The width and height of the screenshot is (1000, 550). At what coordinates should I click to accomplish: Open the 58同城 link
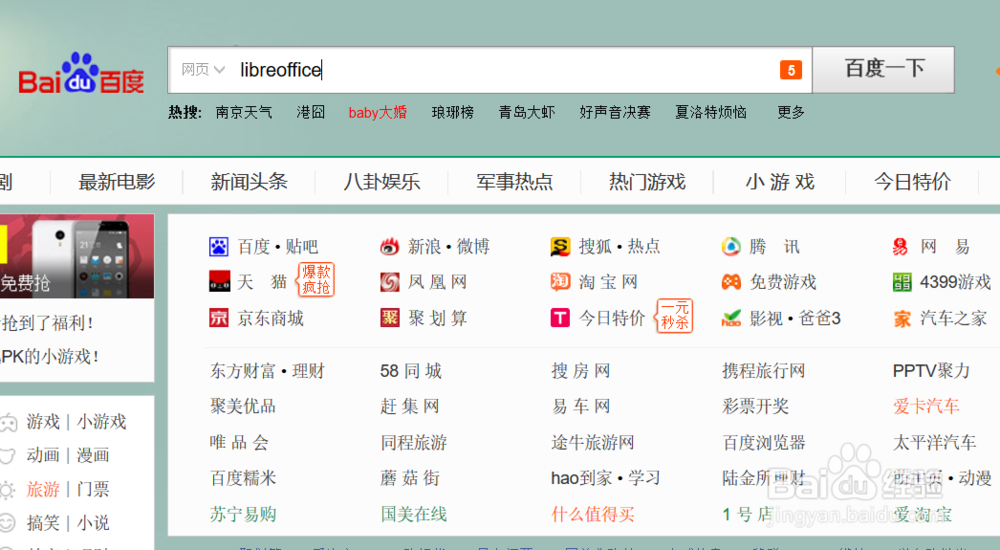point(411,371)
